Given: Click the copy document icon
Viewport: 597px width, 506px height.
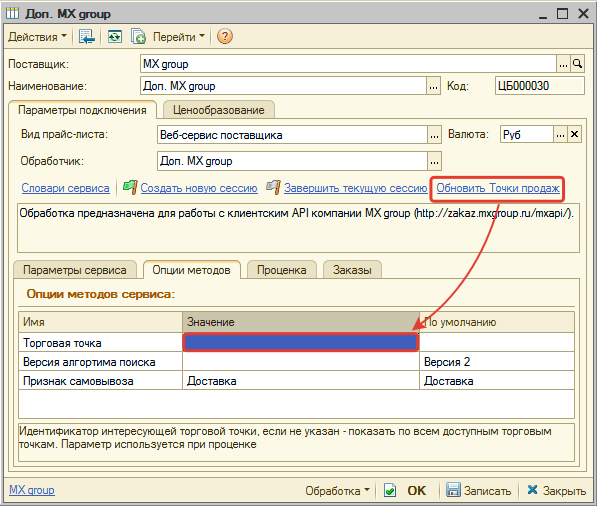Looking at the screenshot, I should point(138,37).
